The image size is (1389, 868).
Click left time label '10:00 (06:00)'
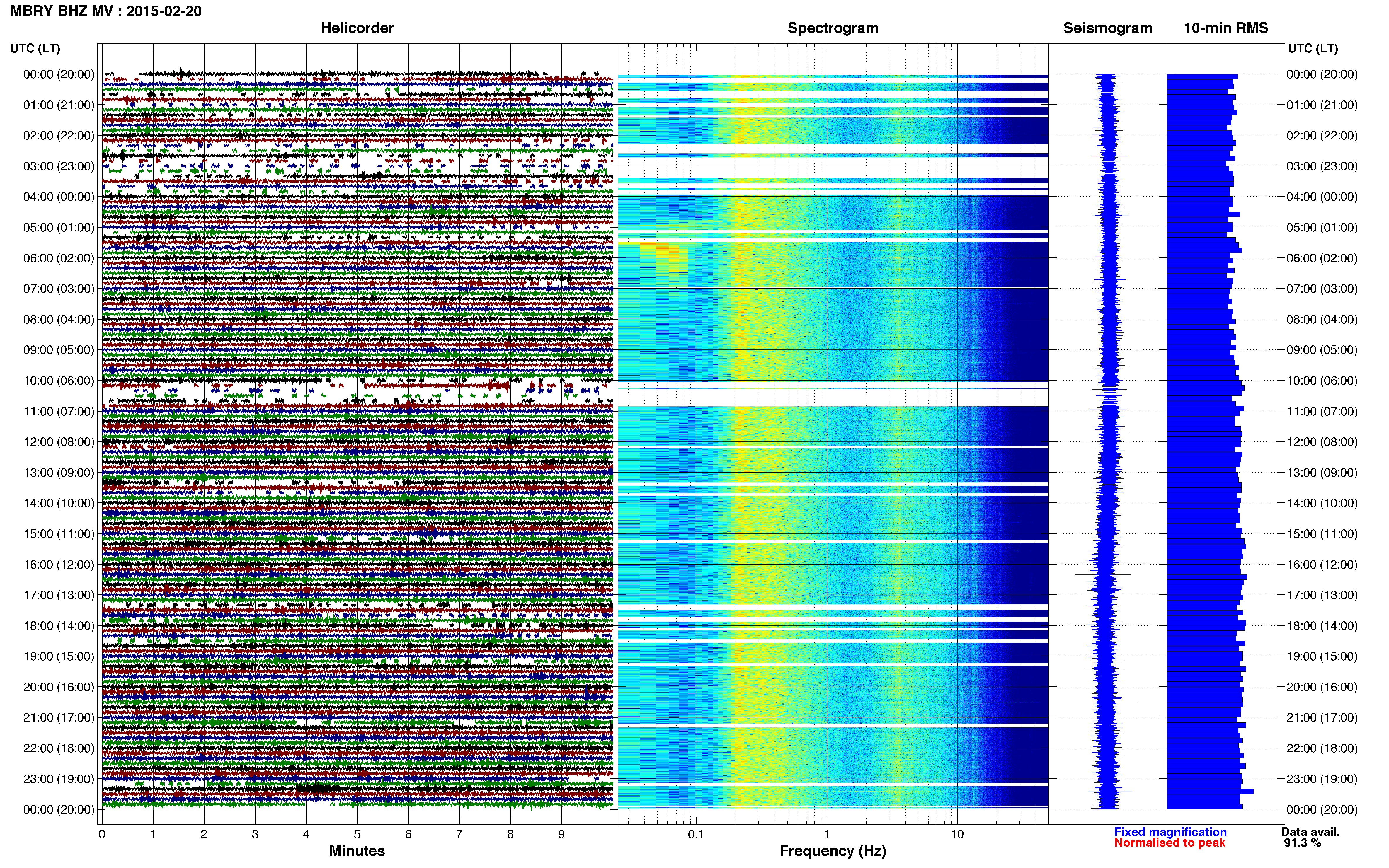59,381
